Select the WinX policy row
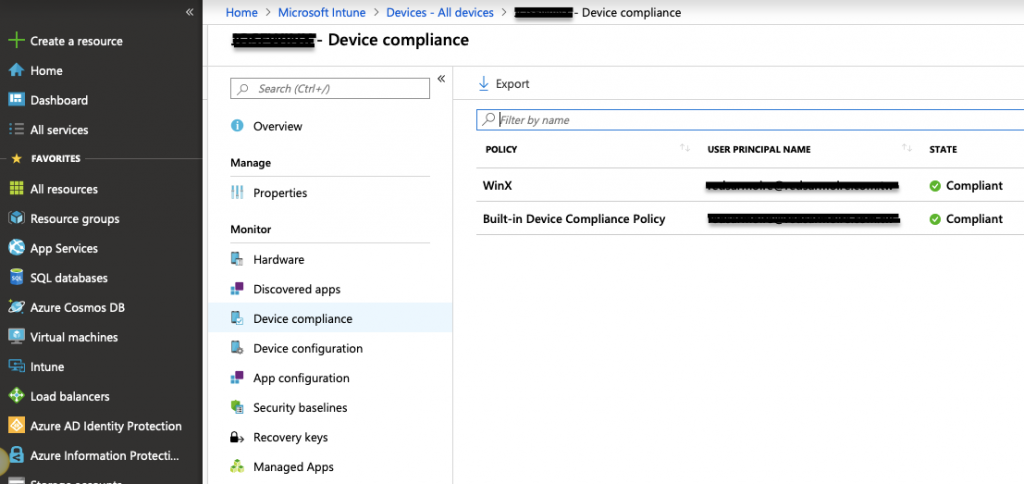This screenshot has height=484, width=1024. [x=750, y=186]
